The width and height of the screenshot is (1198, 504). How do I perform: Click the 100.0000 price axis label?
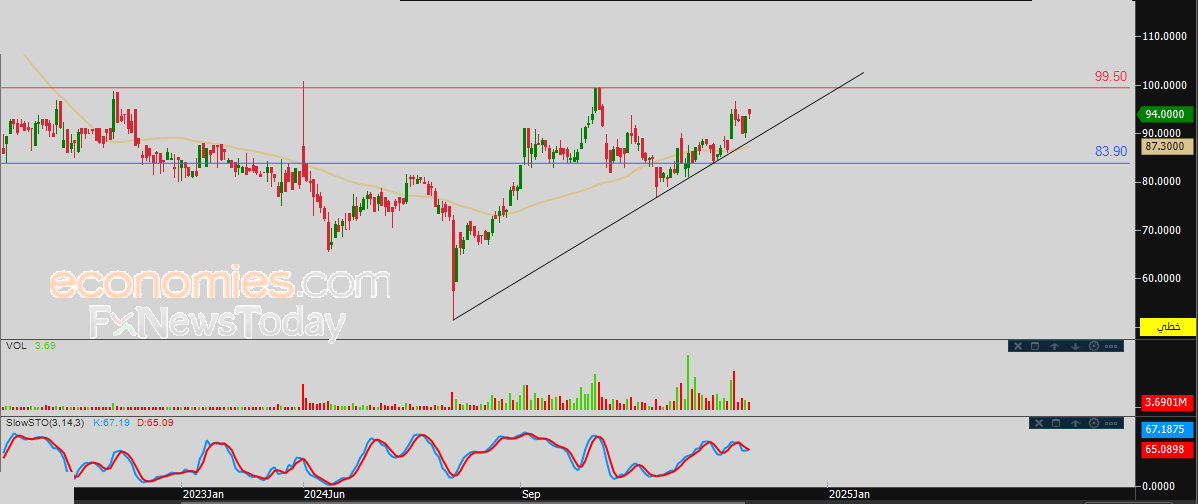coord(1163,85)
